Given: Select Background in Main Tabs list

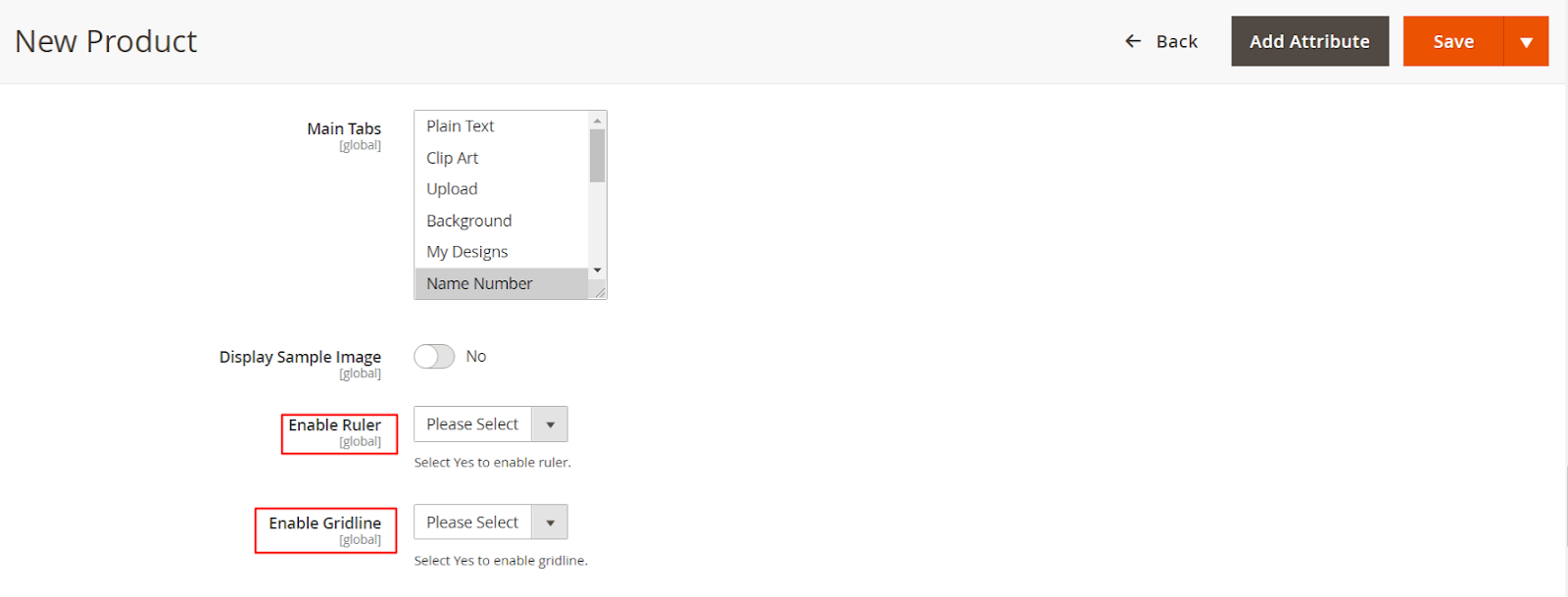Looking at the screenshot, I should coord(468,221).
